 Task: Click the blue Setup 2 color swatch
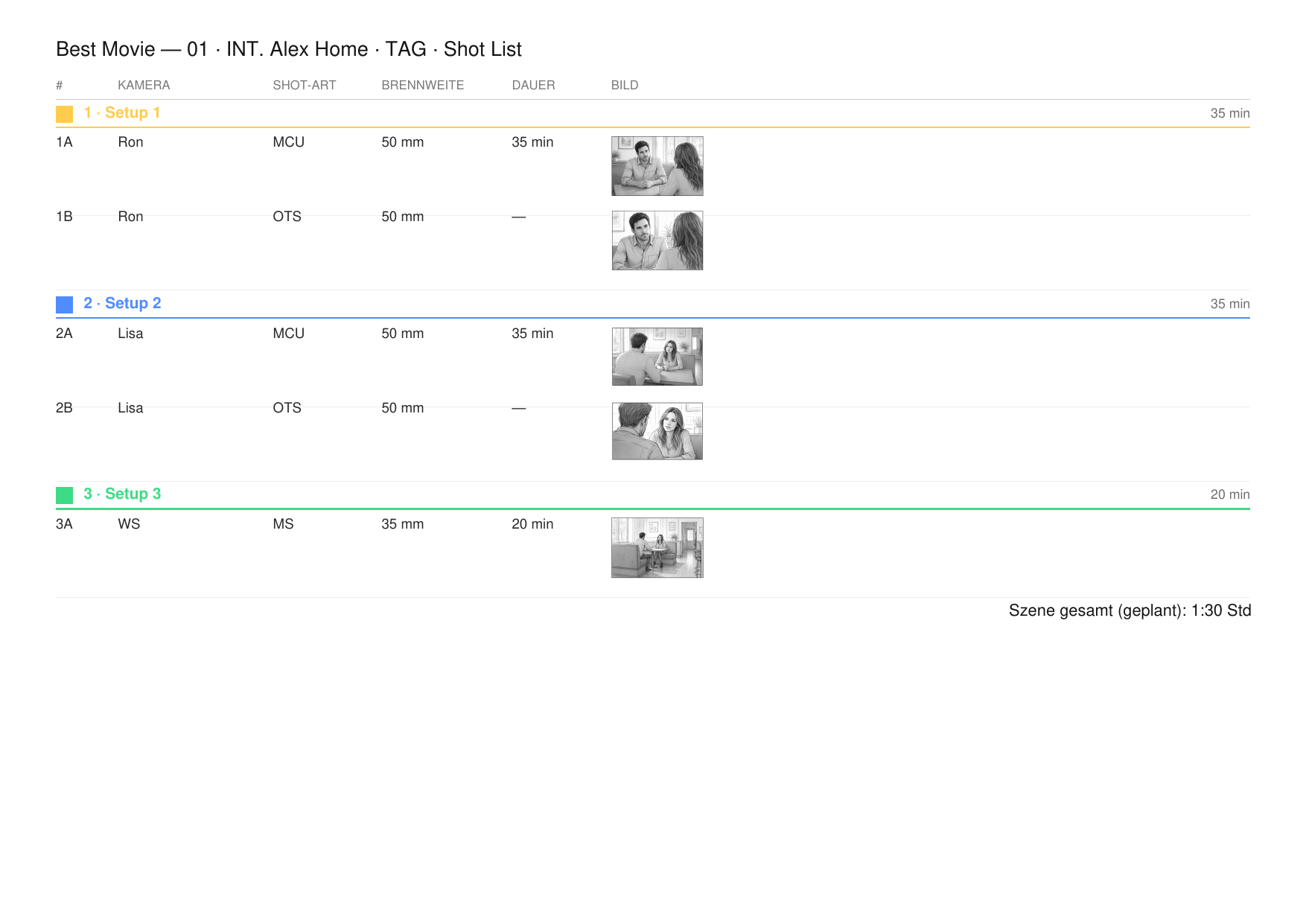[64, 305]
